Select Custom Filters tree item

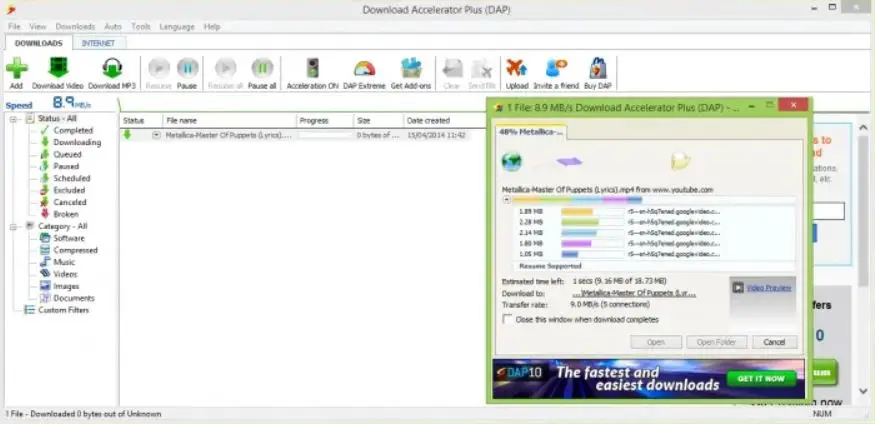pos(63,310)
